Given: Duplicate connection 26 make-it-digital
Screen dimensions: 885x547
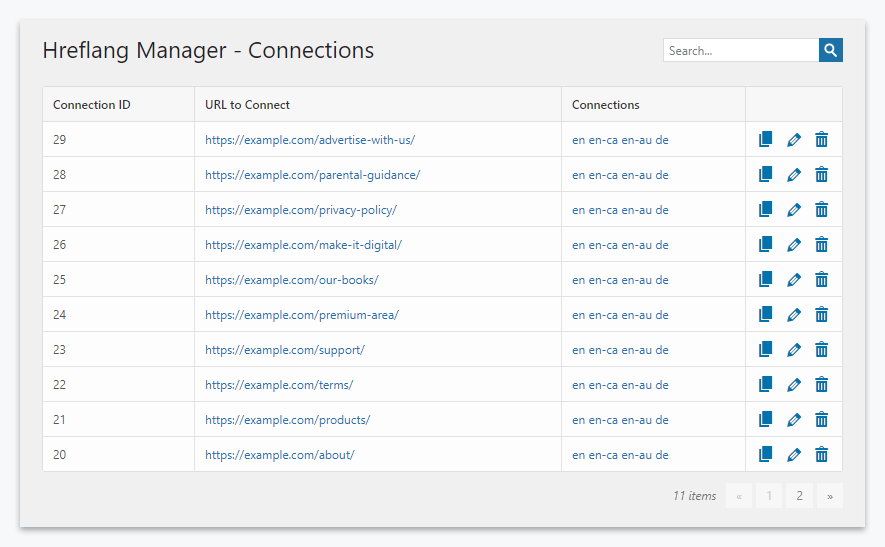Looking at the screenshot, I should pyautogui.click(x=766, y=245).
